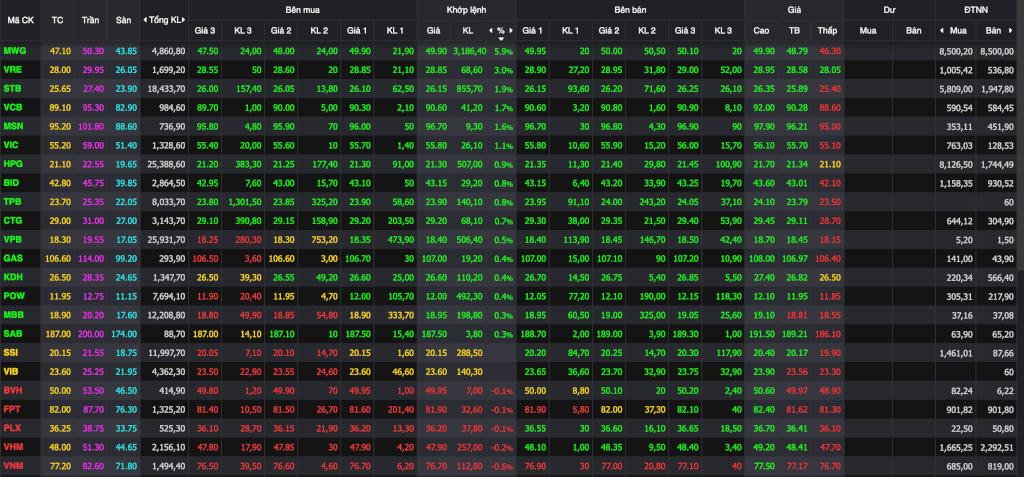Sort by the Trần ceiling price header
The height and width of the screenshot is (477, 1024).
pyautogui.click(x=90, y=20)
